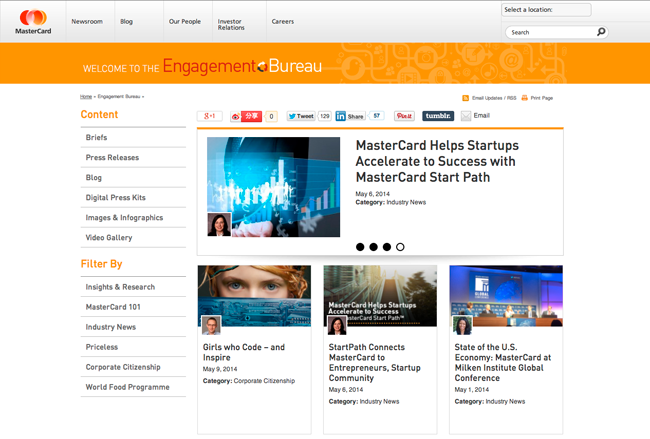Screen dimensions: 650x439
Task: Click the LinkedIn share count 57
Action: 376,116
